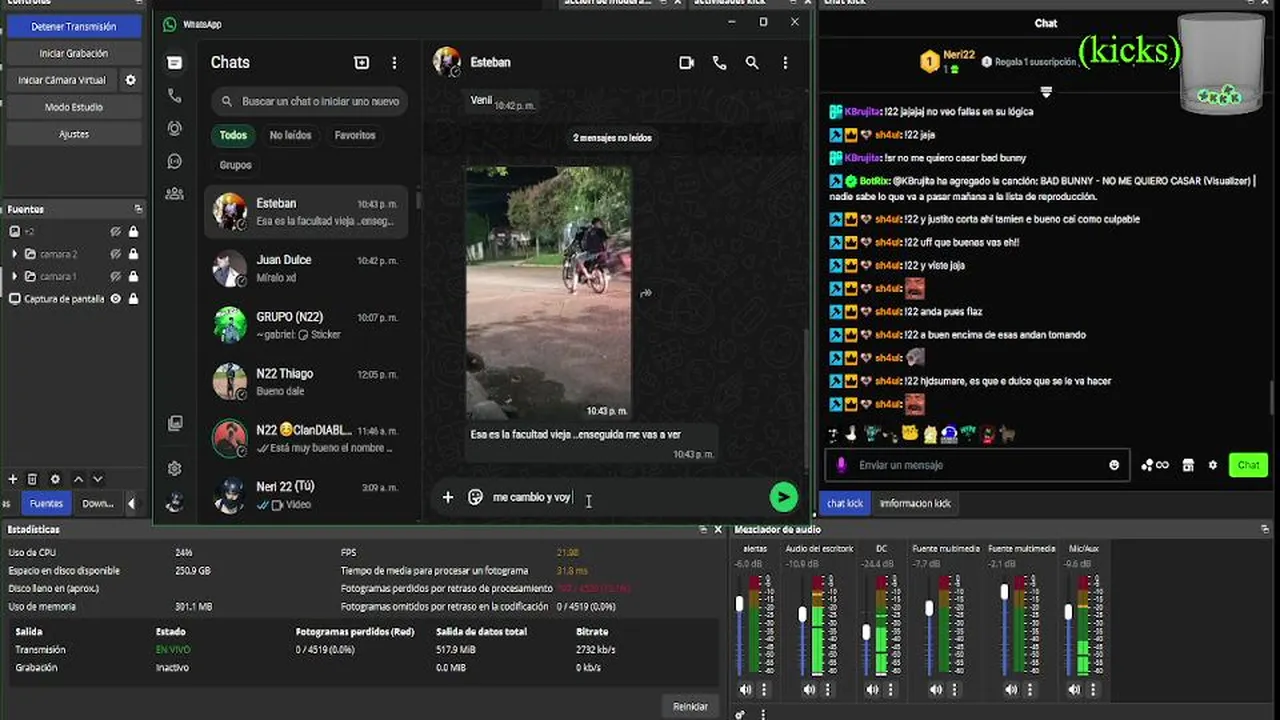Open virtual camera settings gear
The height and width of the screenshot is (720, 1280).
point(130,80)
